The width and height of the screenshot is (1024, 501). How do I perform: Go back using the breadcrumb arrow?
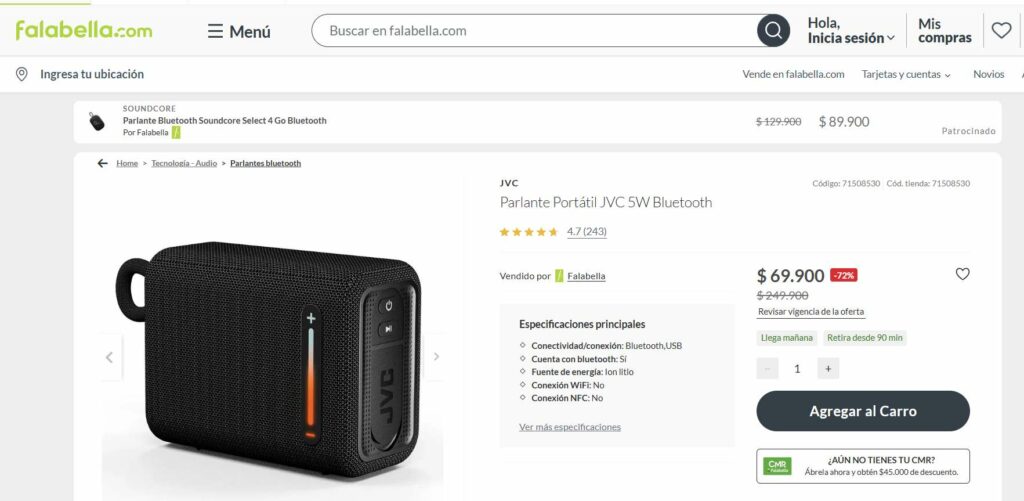point(103,163)
